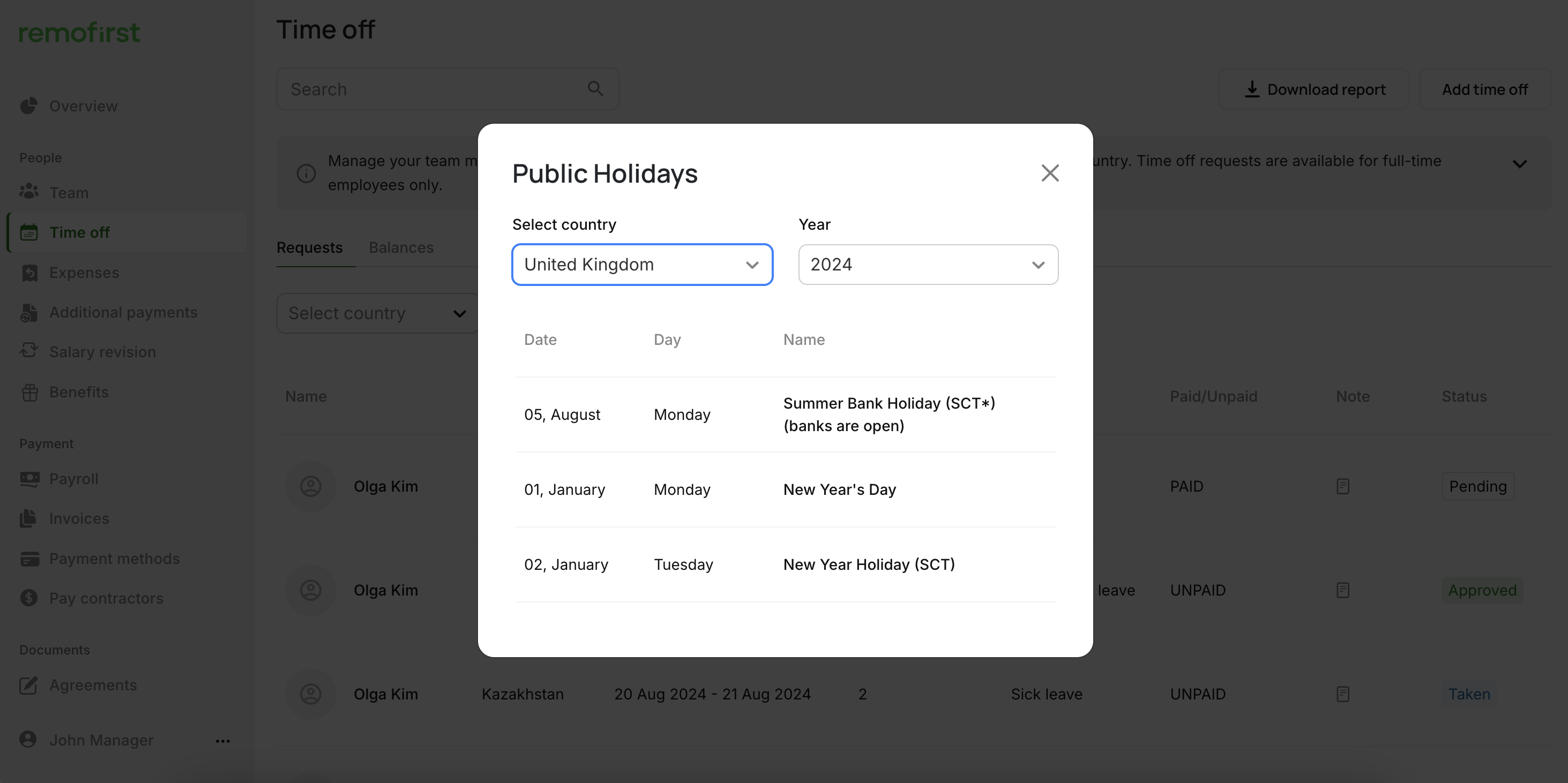This screenshot has height=783, width=1568.
Task: Click the Pending status badge
Action: coord(1478,486)
